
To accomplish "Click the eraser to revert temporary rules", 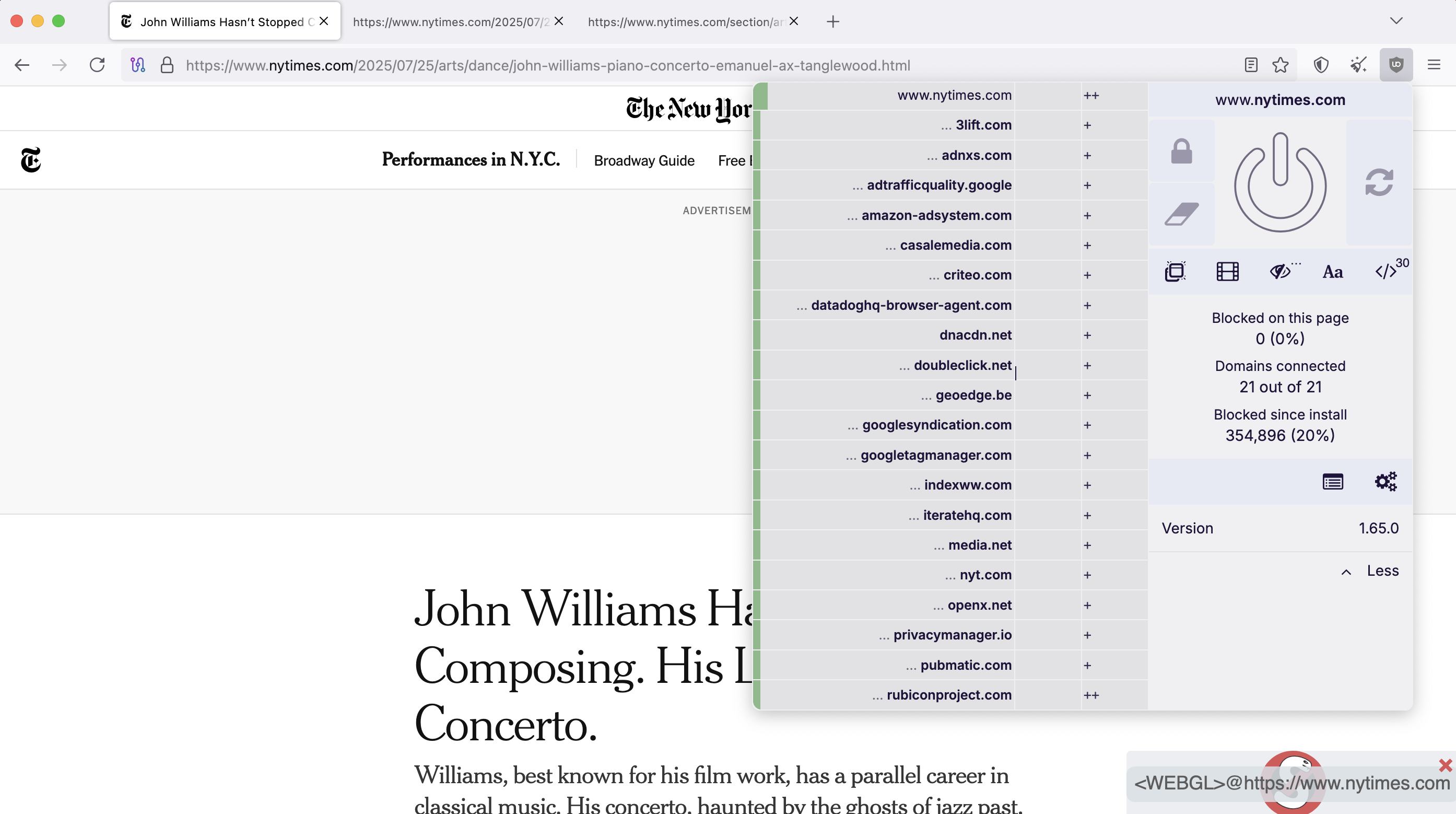I will point(1182,214).
